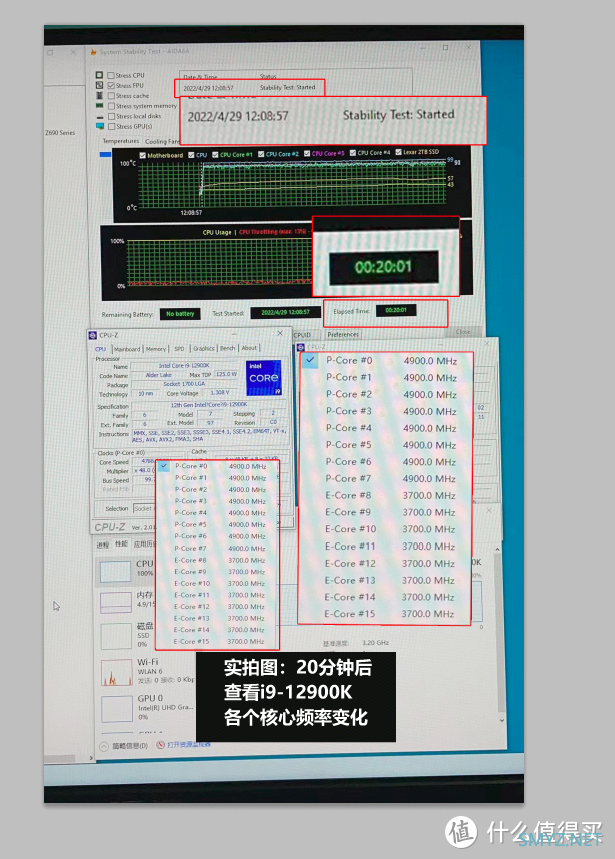Switch to the Mainboard tab in CPU-Z
Viewport: 615px width, 859px height.
(127, 349)
